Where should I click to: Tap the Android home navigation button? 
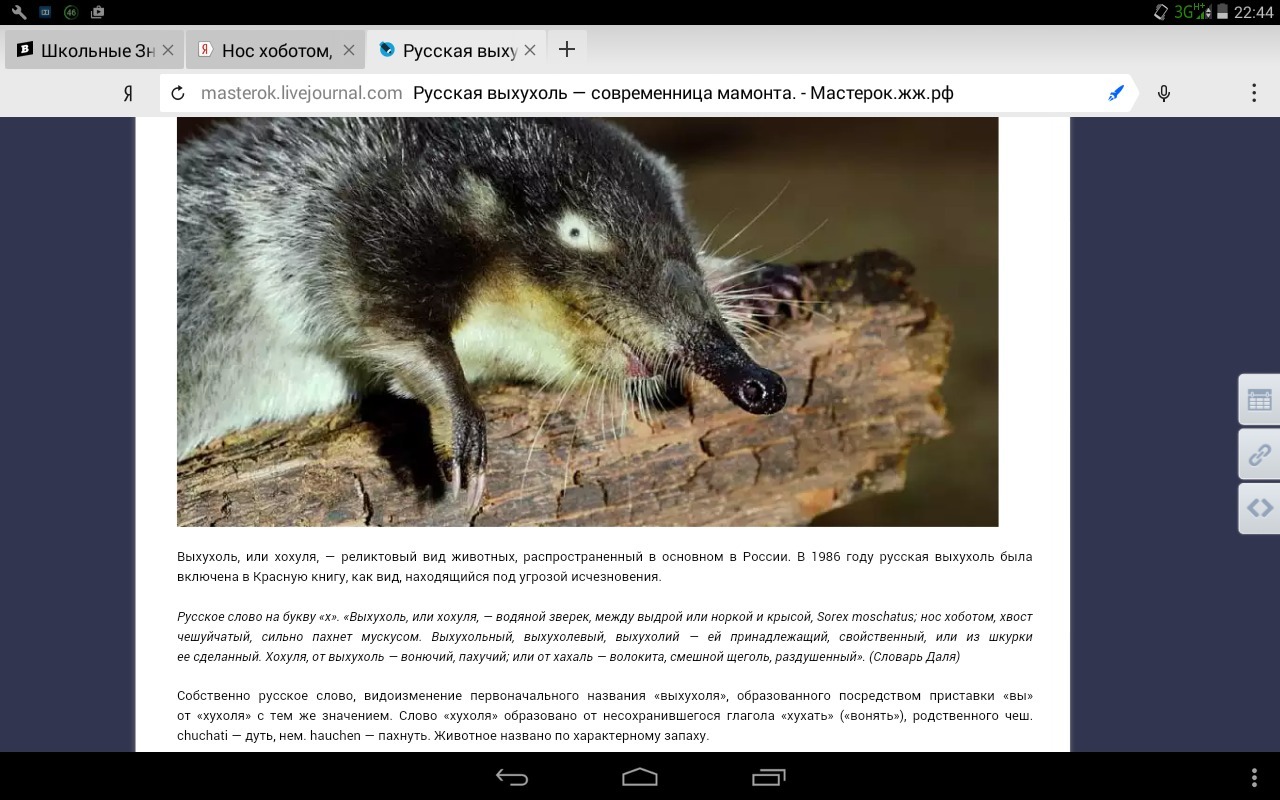coord(640,777)
